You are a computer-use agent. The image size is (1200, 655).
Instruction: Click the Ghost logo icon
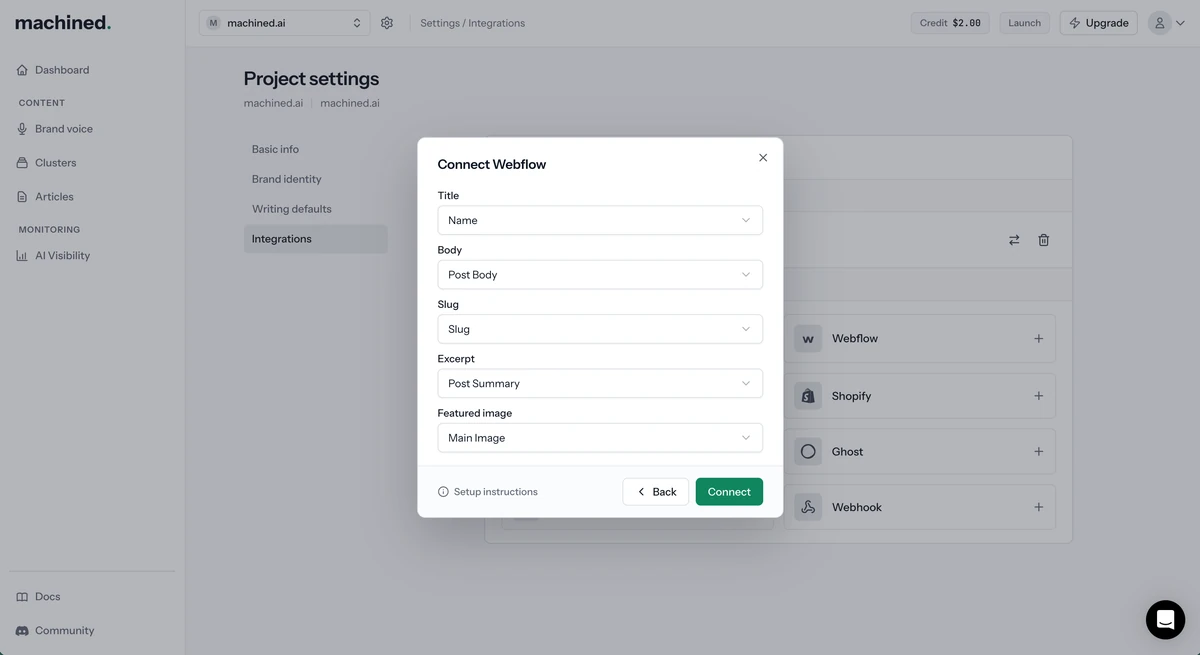click(x=808, y=452)
